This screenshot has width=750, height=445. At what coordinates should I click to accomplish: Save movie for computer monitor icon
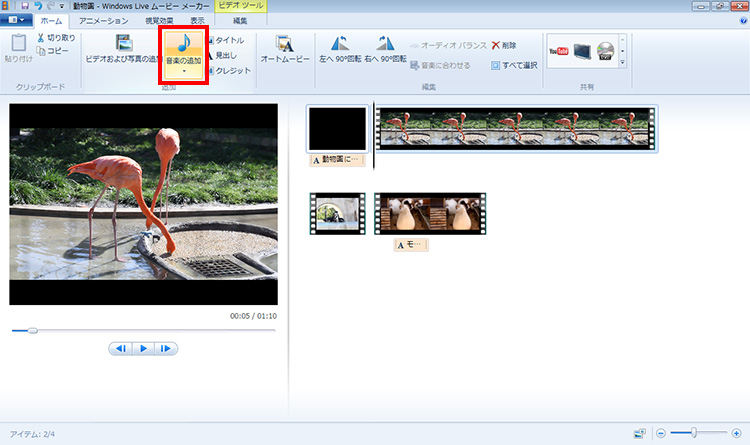point(582,51)
